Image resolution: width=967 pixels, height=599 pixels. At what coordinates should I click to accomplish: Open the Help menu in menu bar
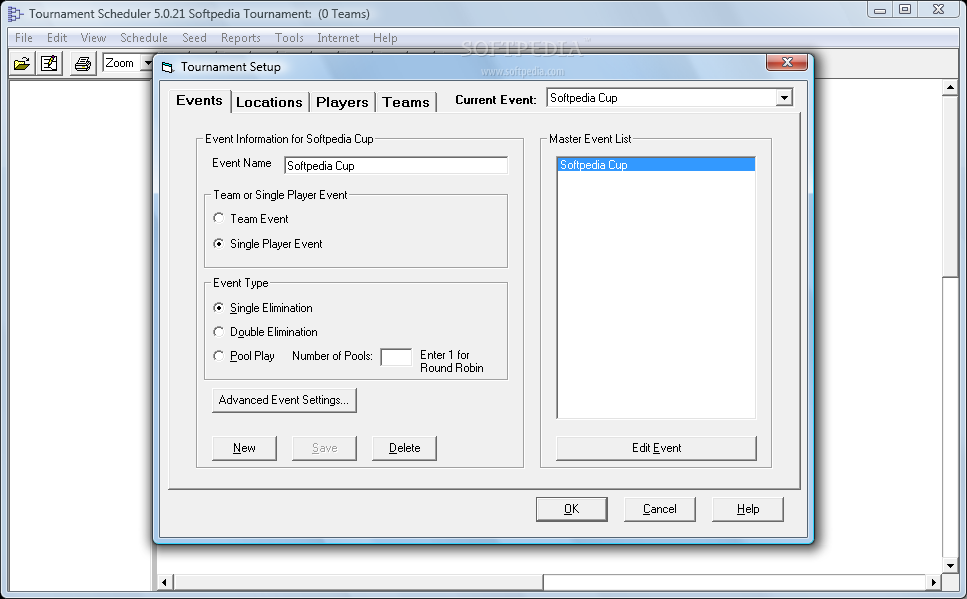click(385, 38)
